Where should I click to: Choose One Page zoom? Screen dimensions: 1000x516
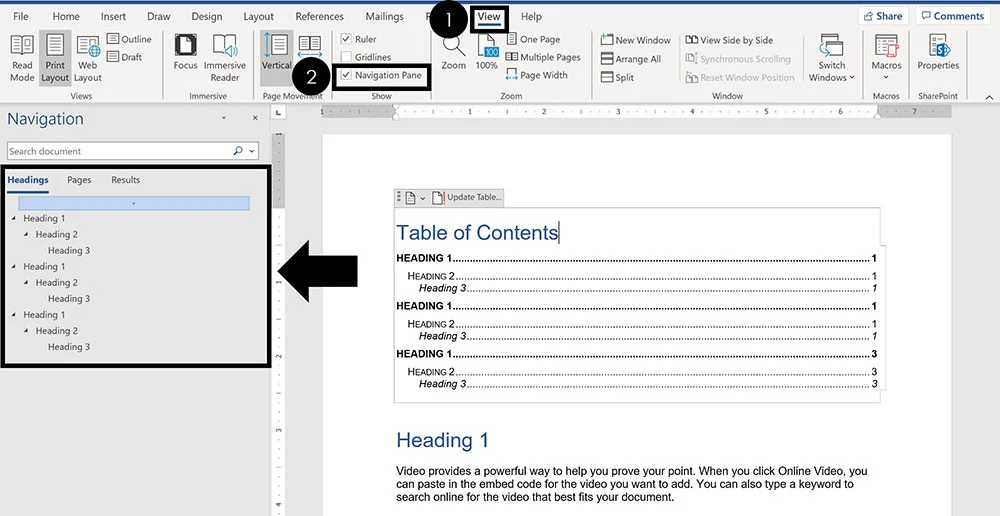coord(533,39)
